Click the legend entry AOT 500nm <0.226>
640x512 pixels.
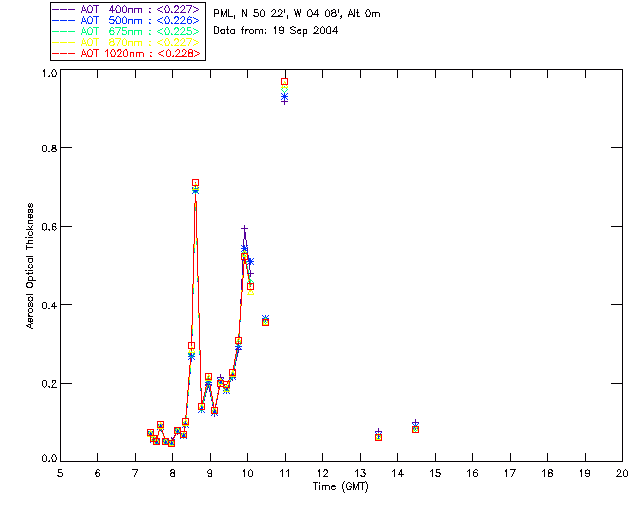click(x=128, y=20)
